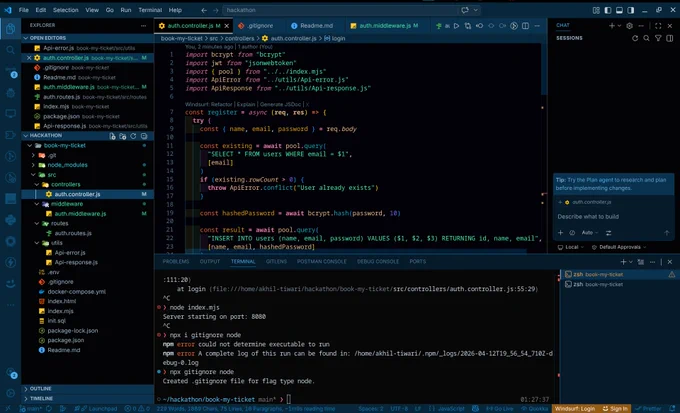Close auth.controller.js editor tab

point(226,26)
